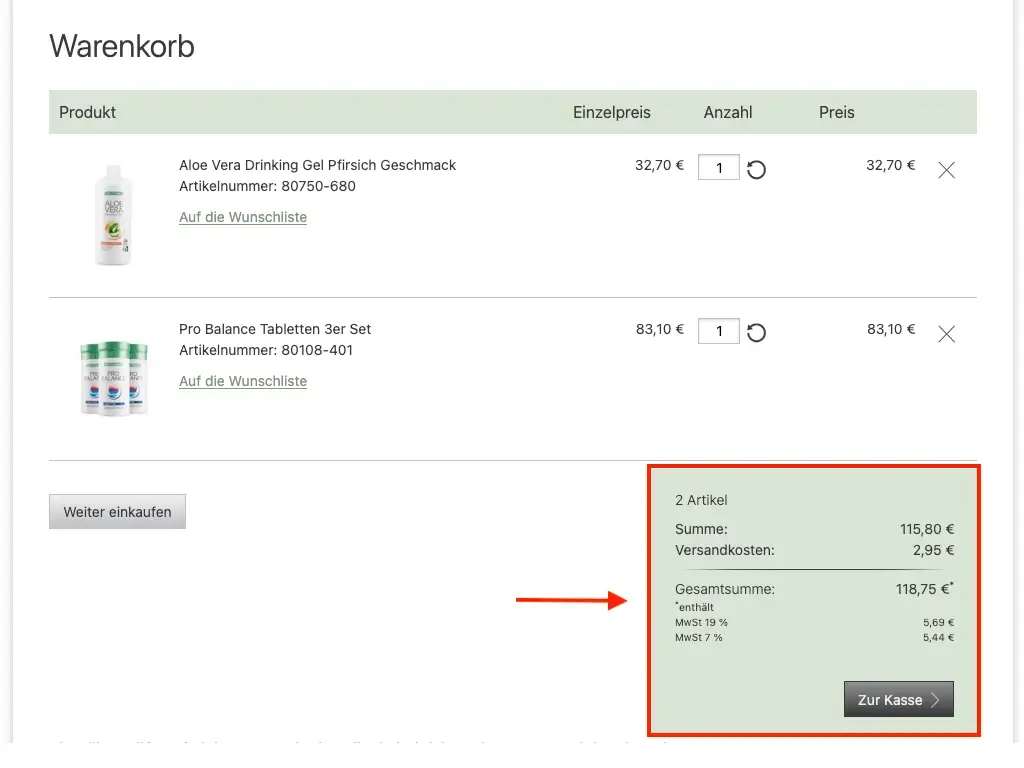Viewport: 1024px width, 768px height.
Task: Remove Pro Balance Tabletten from cart
Action: pyautogui.click(x=946, y=334)
